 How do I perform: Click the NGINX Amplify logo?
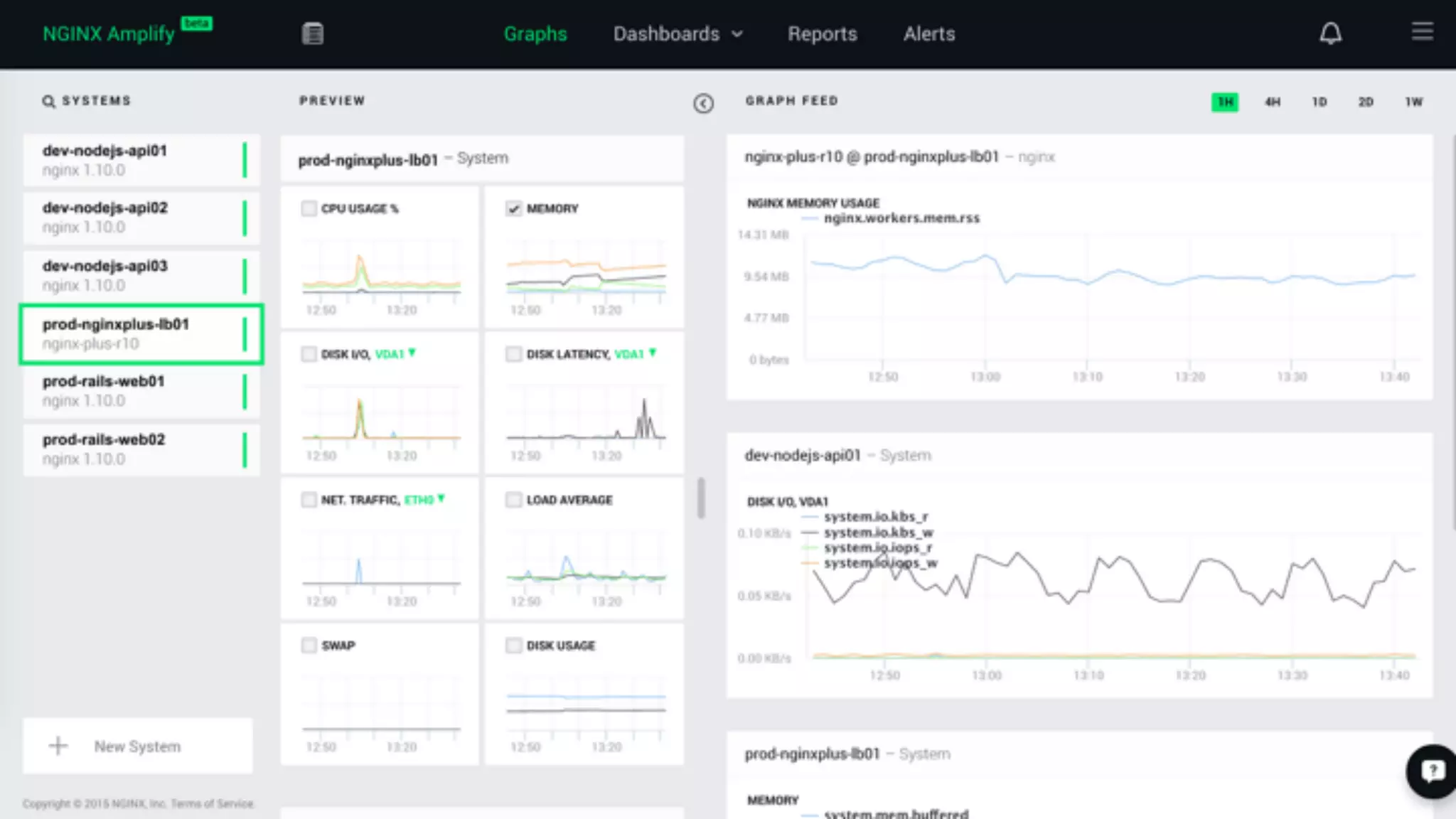(x=127, y=32)
